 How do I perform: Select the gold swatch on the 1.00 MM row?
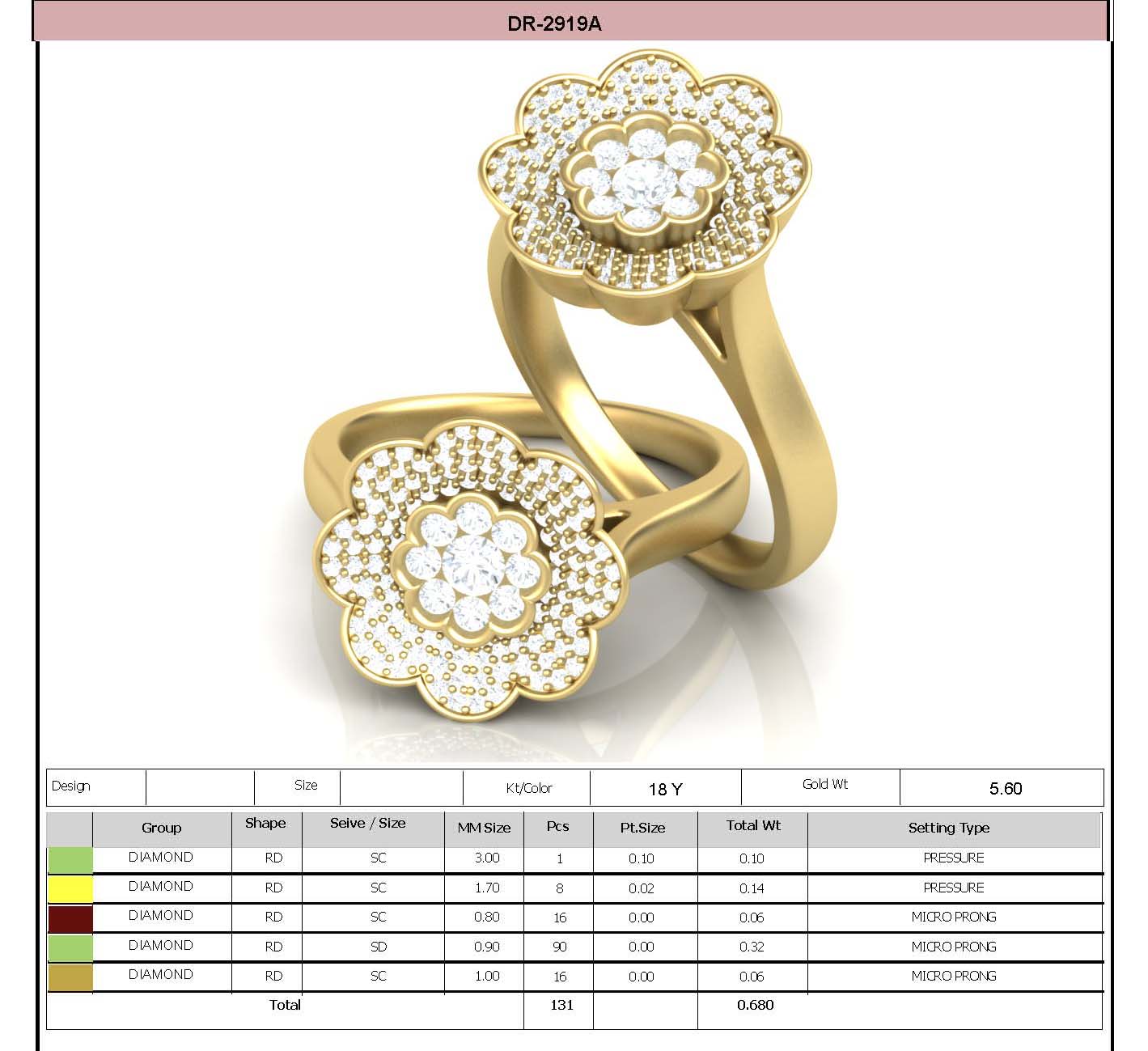[71, 976]
